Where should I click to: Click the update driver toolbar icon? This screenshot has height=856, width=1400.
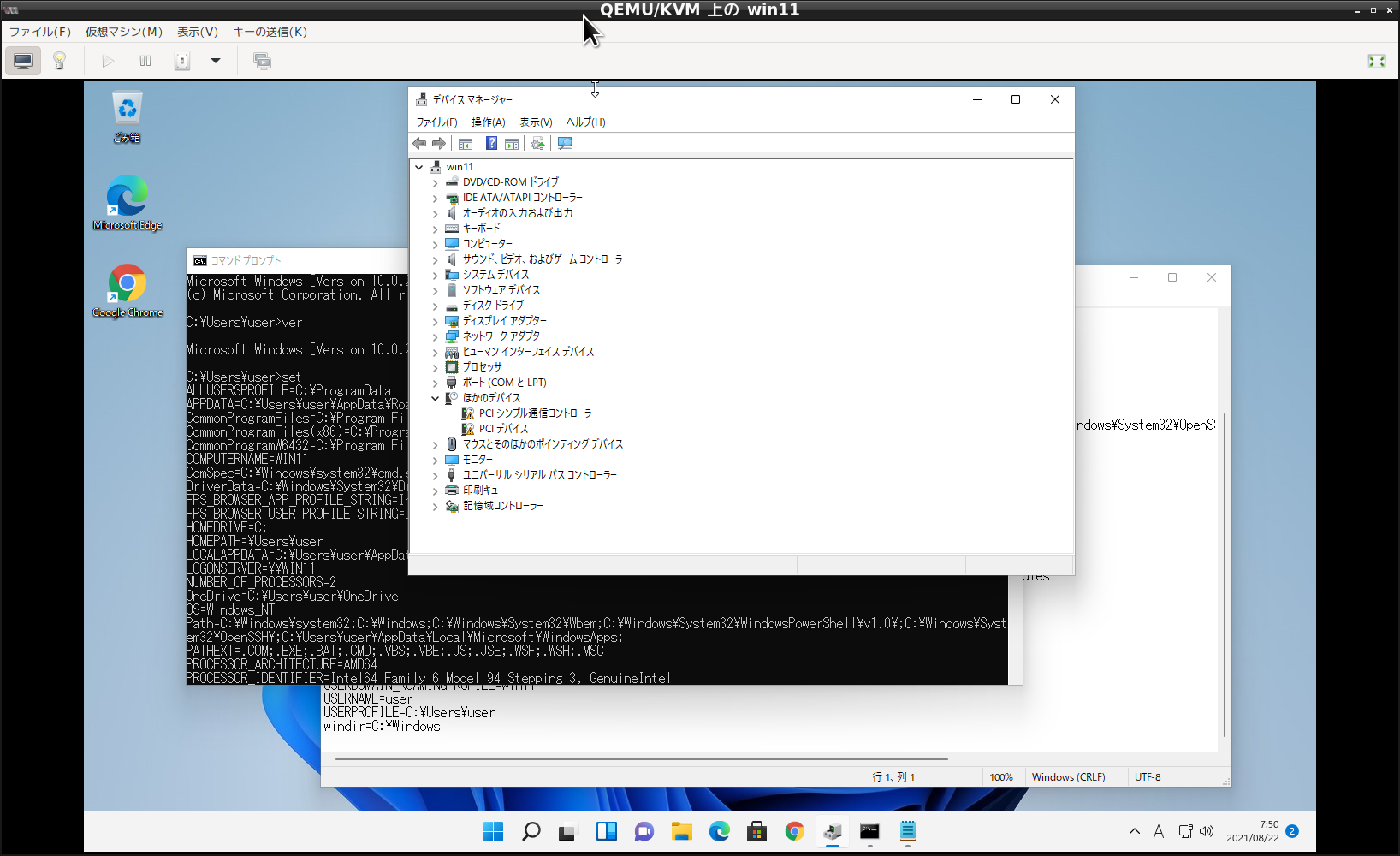pyautogui.click(x=537, y=143)
